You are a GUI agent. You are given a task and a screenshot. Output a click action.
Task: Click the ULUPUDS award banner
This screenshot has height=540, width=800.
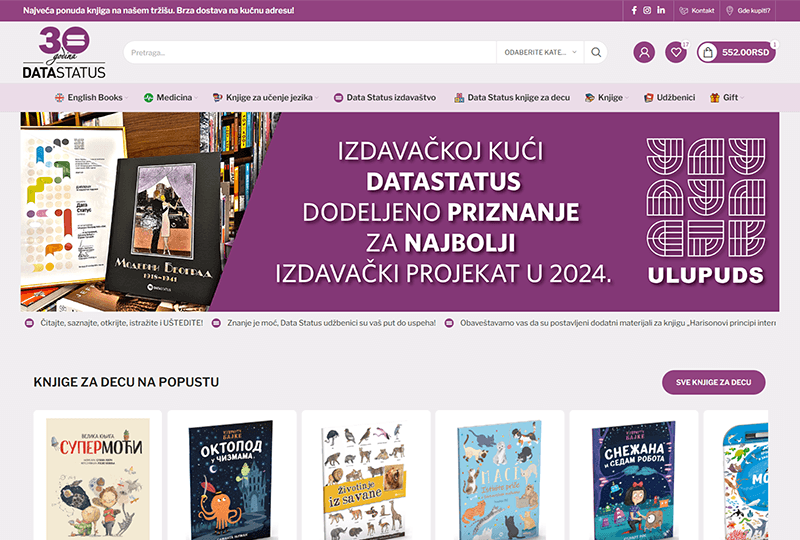point(399,212)
